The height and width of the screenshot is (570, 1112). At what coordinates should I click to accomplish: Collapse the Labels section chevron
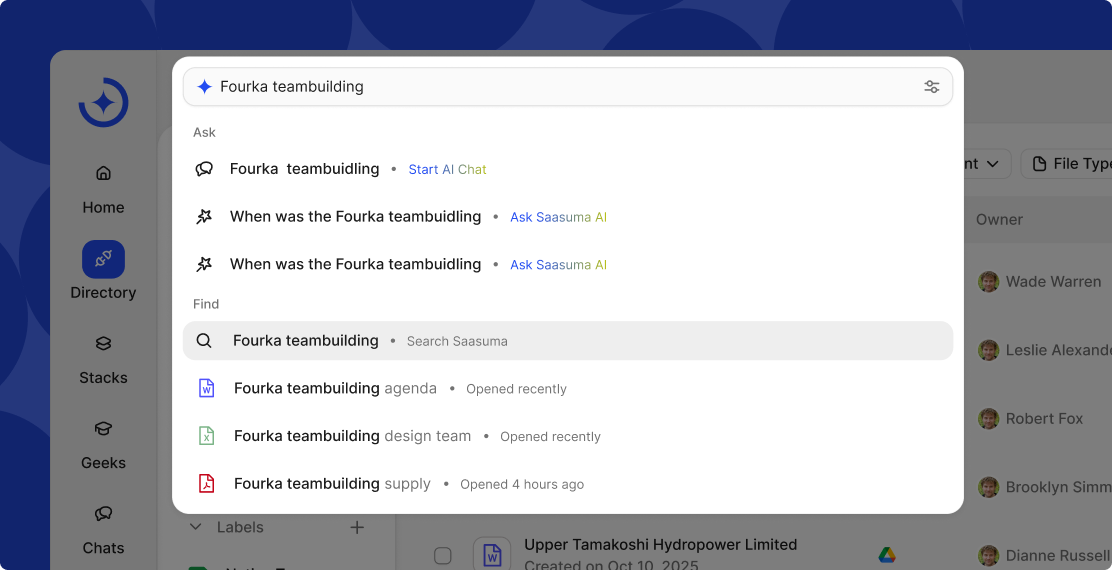[x=196, y=527]
